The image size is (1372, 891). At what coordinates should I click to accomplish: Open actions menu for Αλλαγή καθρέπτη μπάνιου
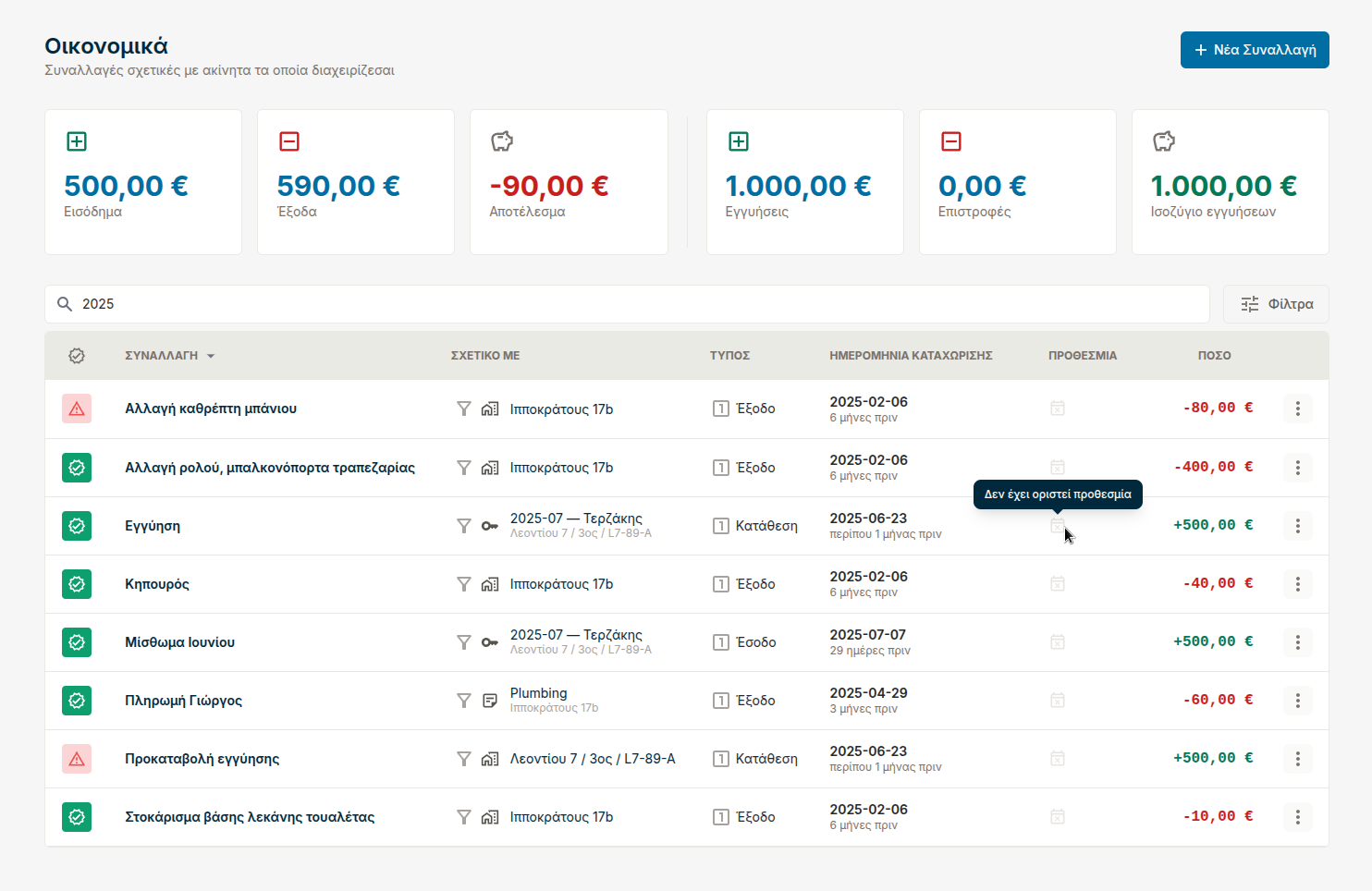coord(1298,409)
